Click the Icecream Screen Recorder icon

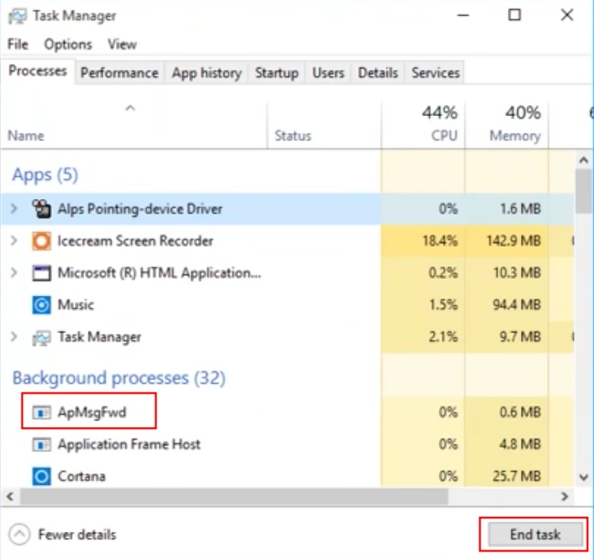click(x=41, y=241)
